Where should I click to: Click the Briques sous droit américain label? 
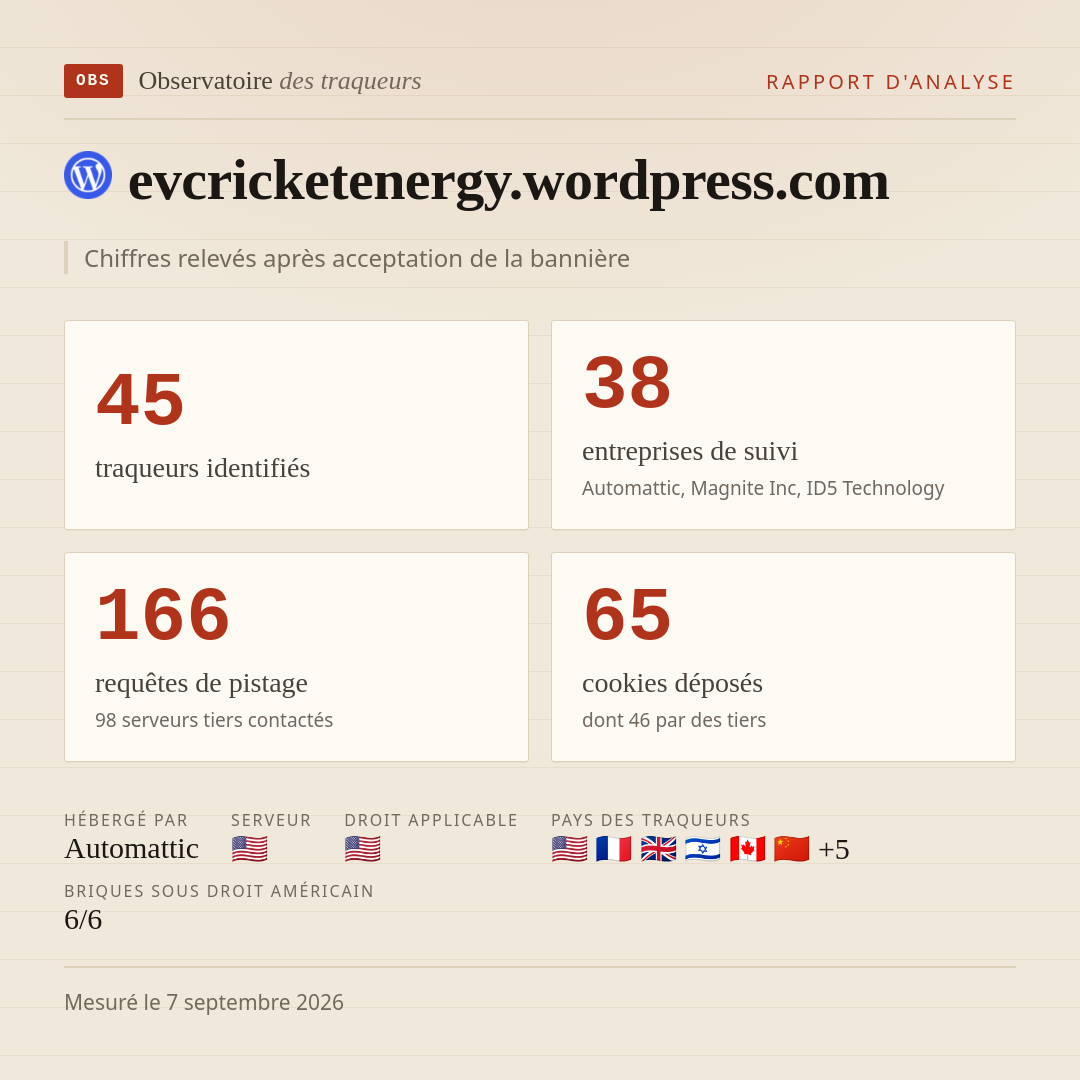pyautogui.click(x=219, y=891)
